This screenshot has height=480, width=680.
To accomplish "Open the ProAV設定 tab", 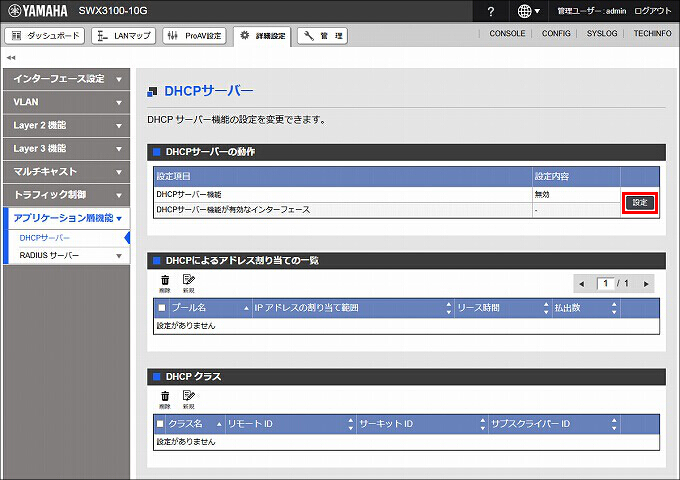I will point(195,36).
